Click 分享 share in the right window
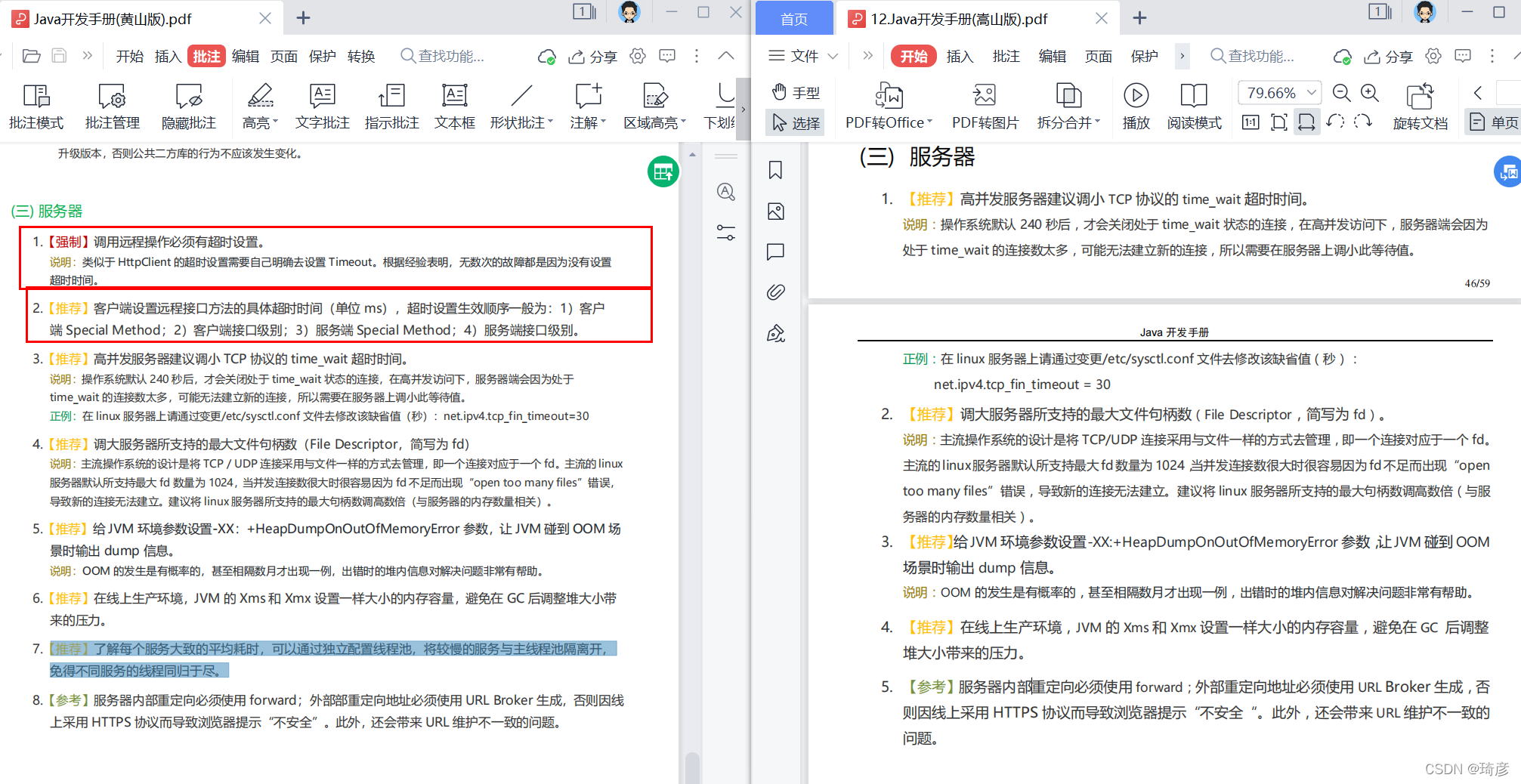 tap(1389, 57)
